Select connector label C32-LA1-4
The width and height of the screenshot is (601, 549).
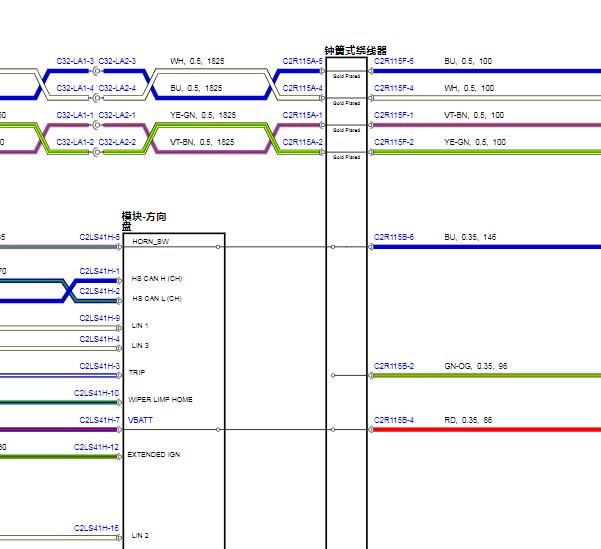click(x=75, y=88)
